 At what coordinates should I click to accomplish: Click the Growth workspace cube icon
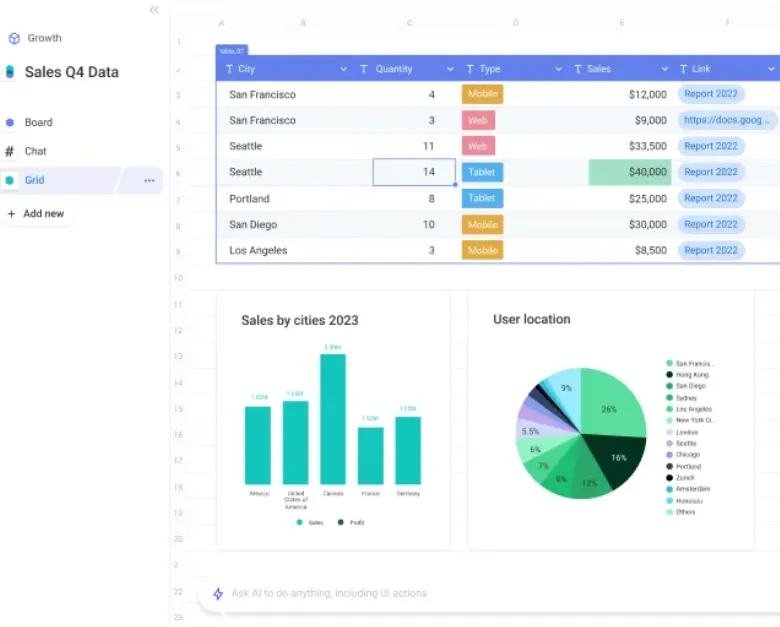tap(14, 38)
